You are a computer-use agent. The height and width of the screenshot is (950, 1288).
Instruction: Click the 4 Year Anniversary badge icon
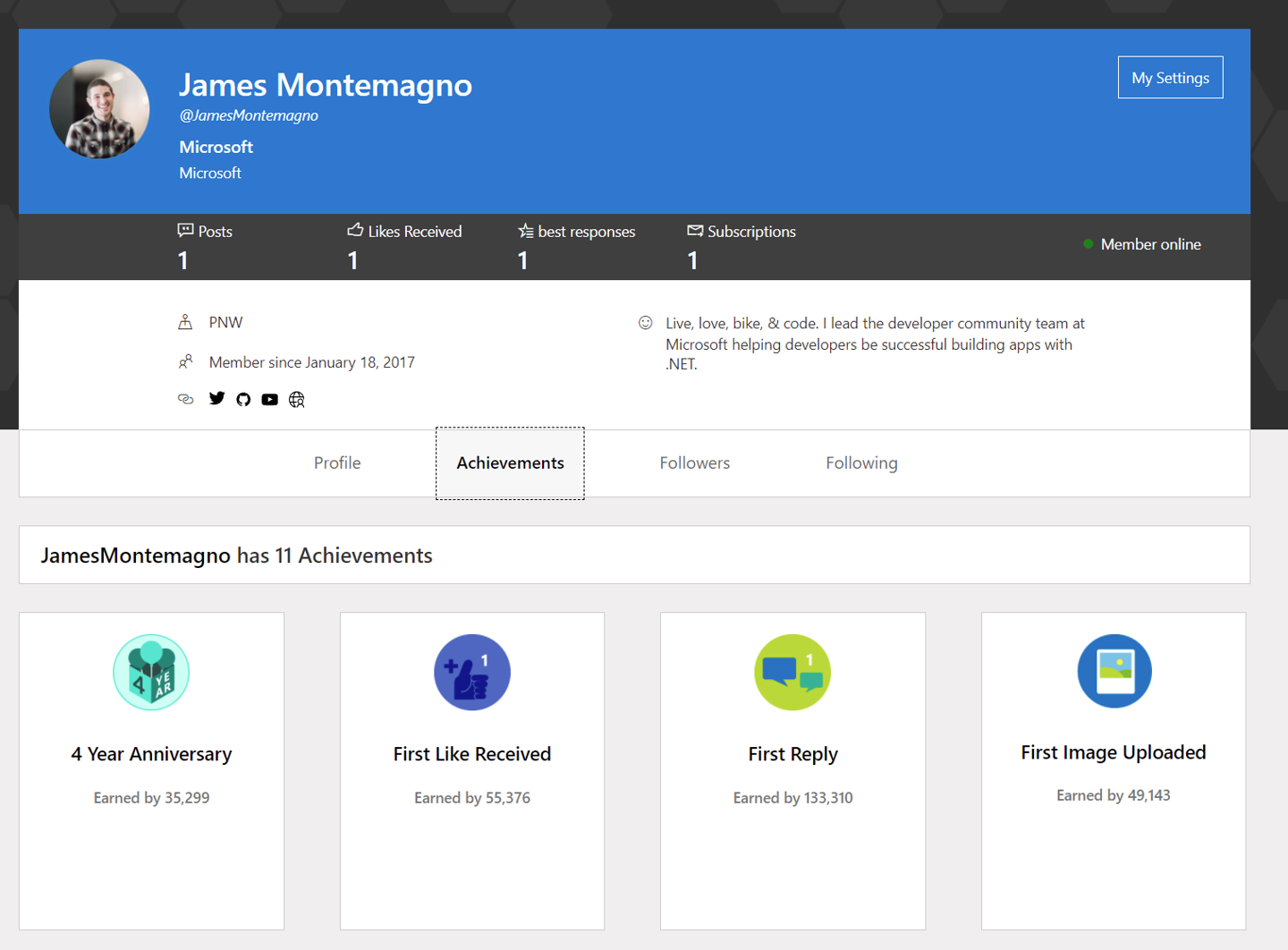[x=151, y=673]
